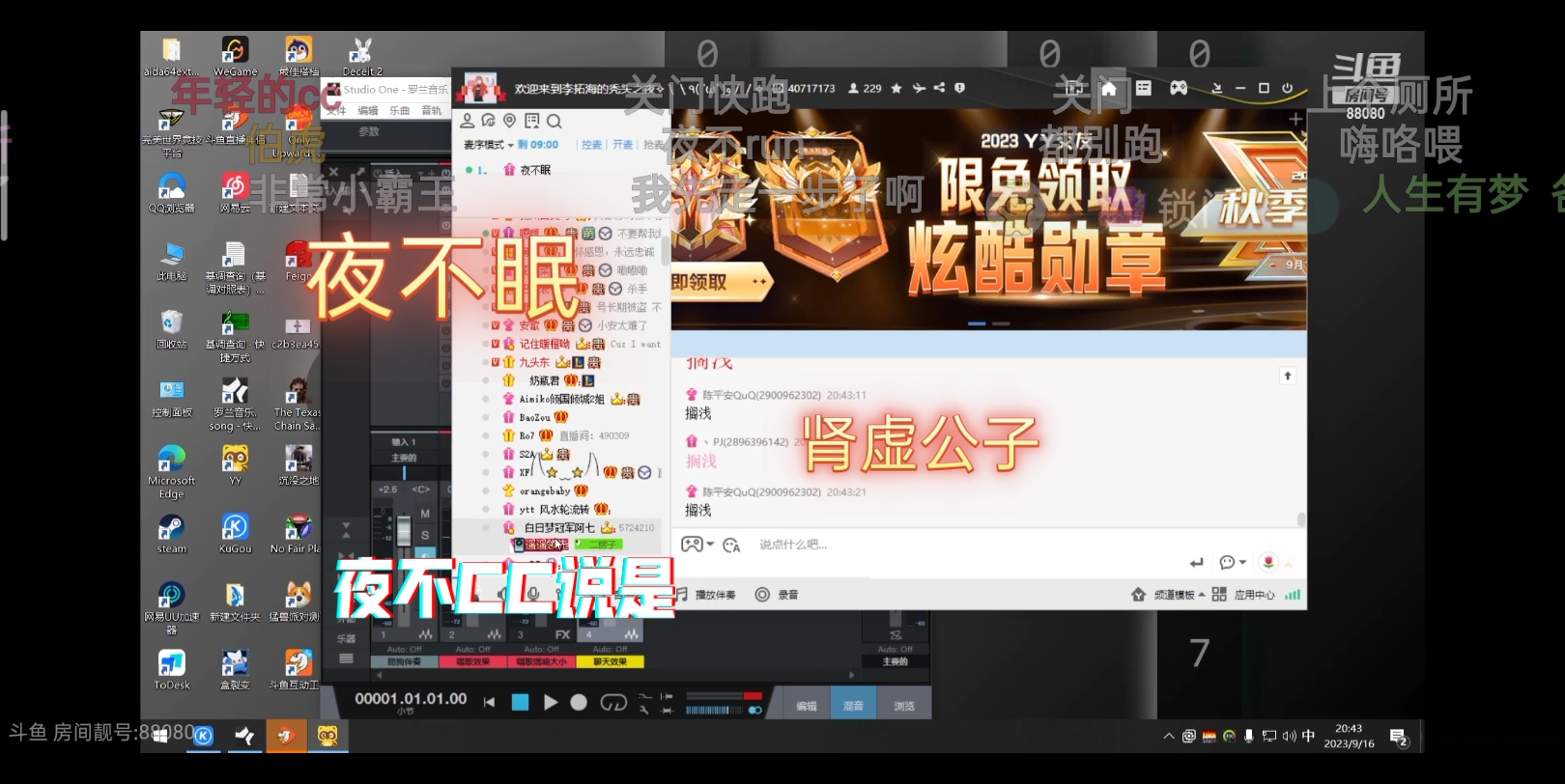Click the translate icon beside the chat input
This screenshot has height=784, width=1565.
(x=731, y=545)
